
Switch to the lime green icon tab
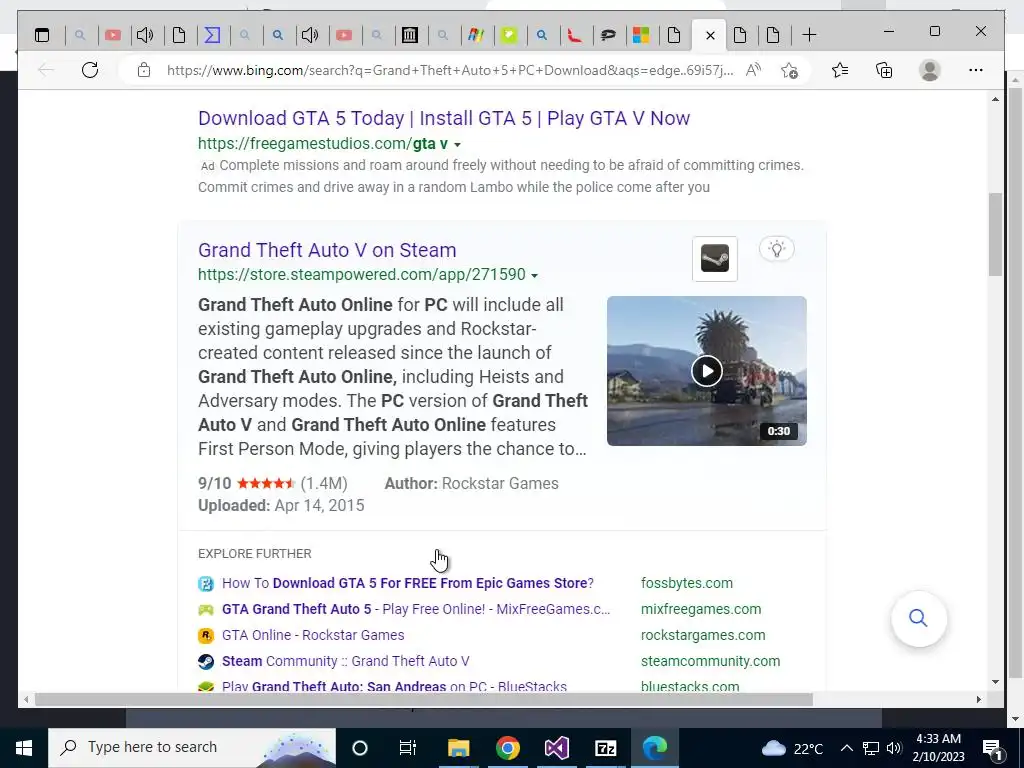[x=509, y=35]
